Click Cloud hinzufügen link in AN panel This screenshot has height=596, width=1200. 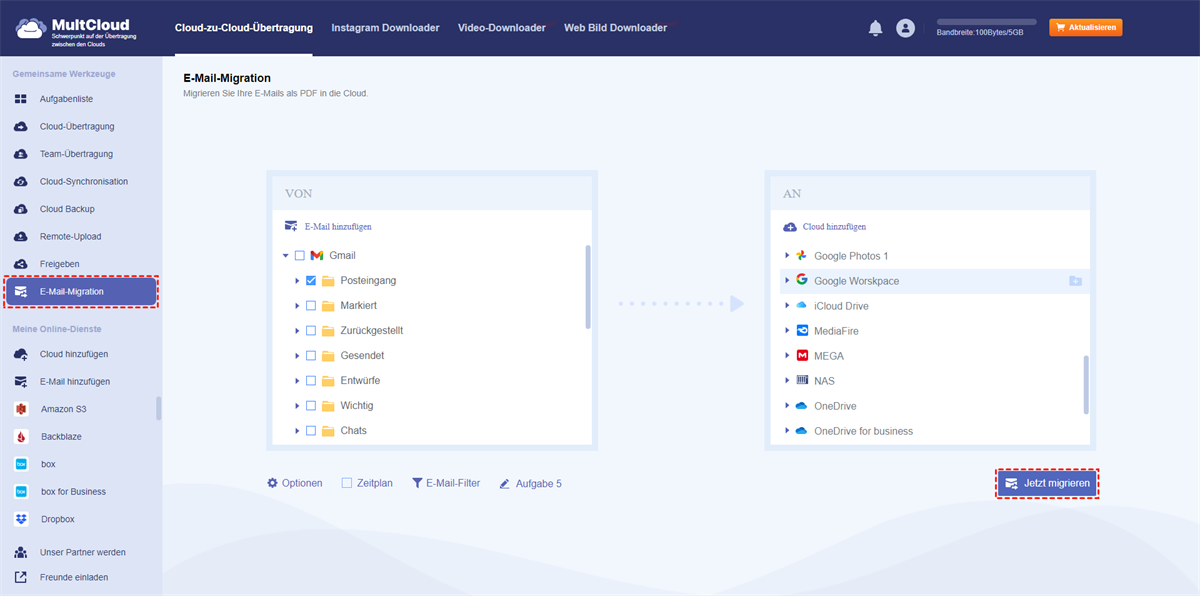pos(824,227)
